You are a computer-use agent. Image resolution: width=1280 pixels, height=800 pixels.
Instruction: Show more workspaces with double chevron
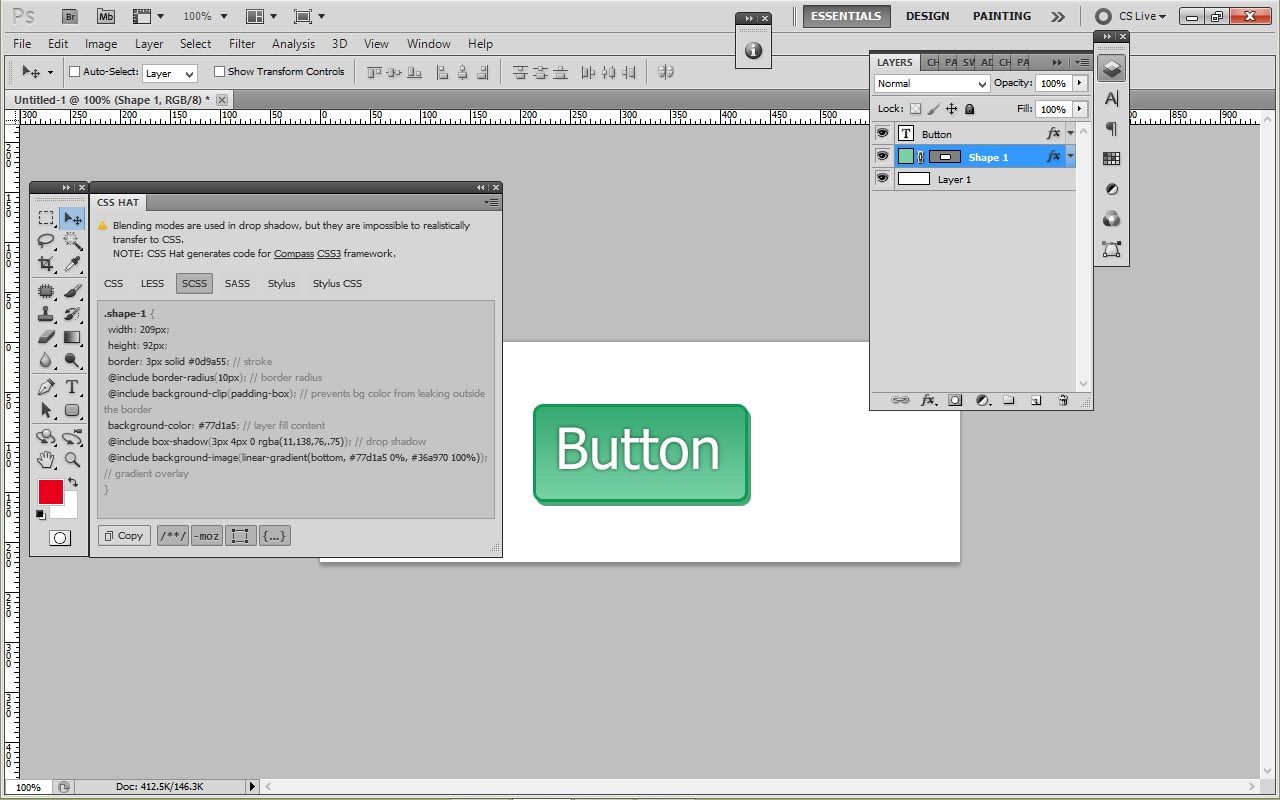(x=1058, y=16)
